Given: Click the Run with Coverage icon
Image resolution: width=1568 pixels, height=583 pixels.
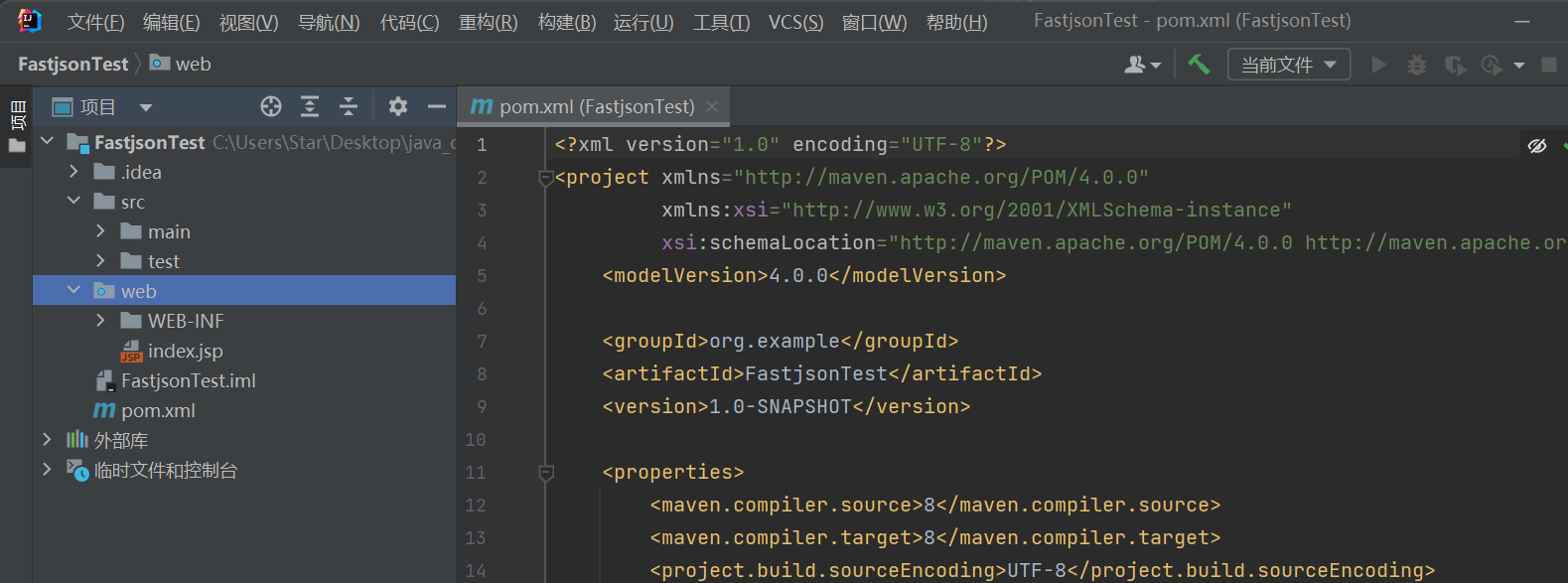Looking at the screenshot, I should (x=1455, y=65).
